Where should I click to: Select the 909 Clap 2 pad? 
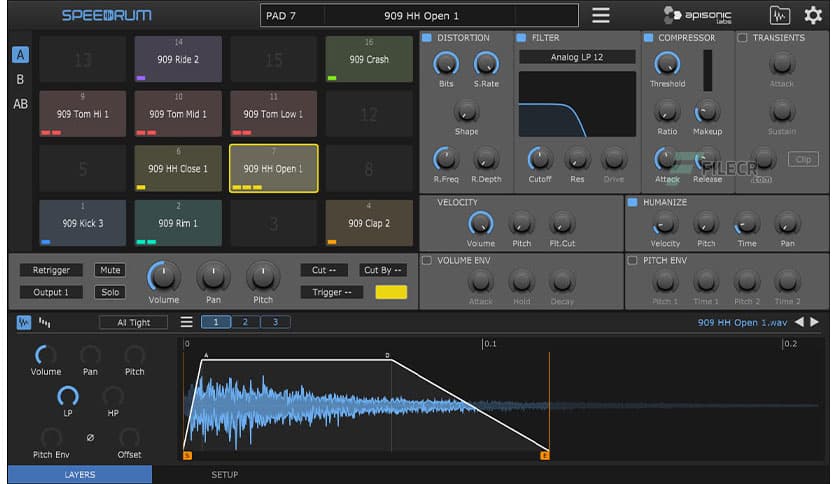[369, 223]
